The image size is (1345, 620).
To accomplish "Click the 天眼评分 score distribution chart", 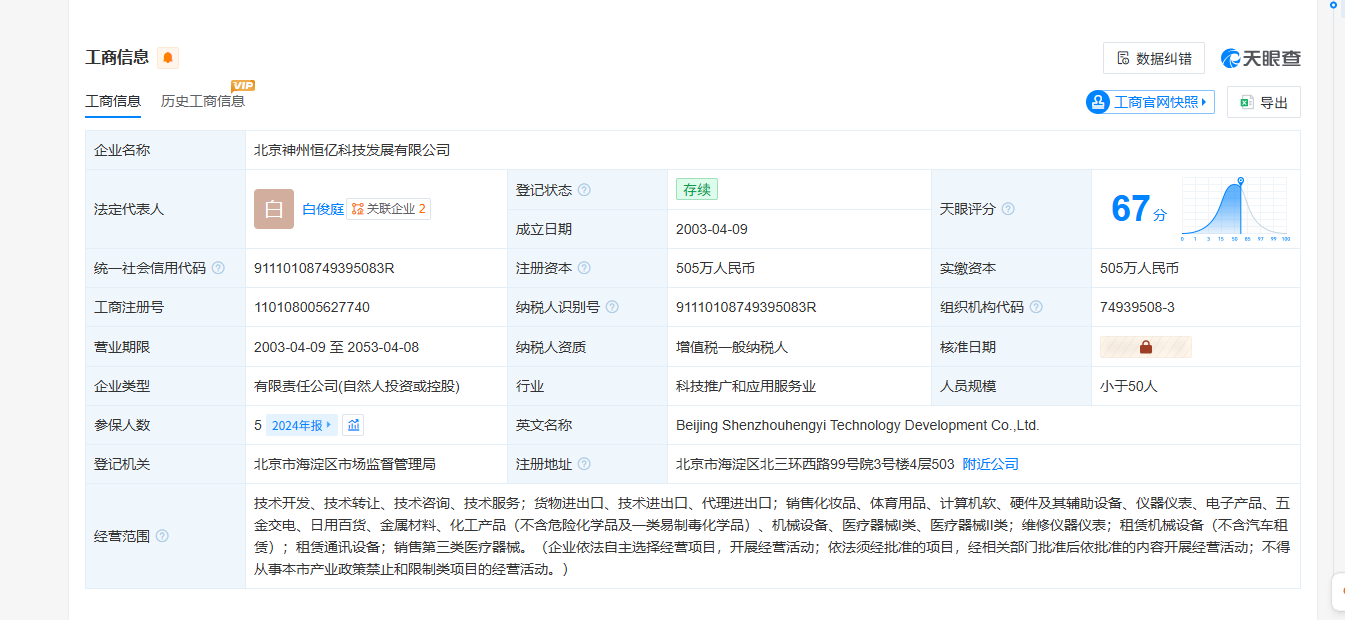I will 1234,209.
